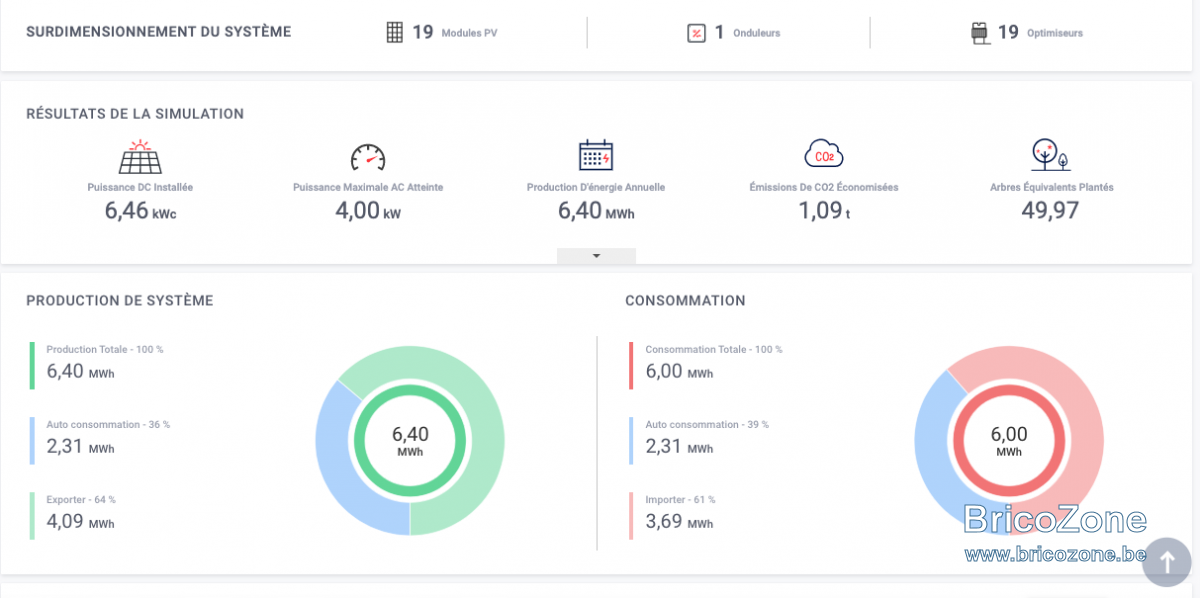Image resolution: width=1200 pixels, height=598 pixels.
Task: Click the optimizer icon beside Optimiseurs
Action: coord(978,33)
